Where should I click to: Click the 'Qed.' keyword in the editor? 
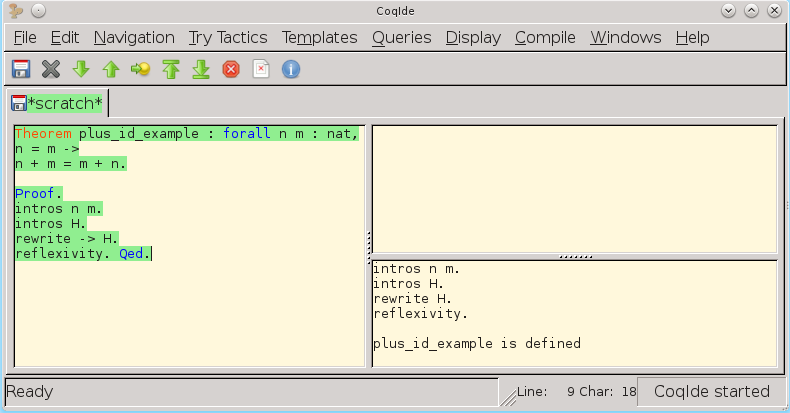coord(135,253)
